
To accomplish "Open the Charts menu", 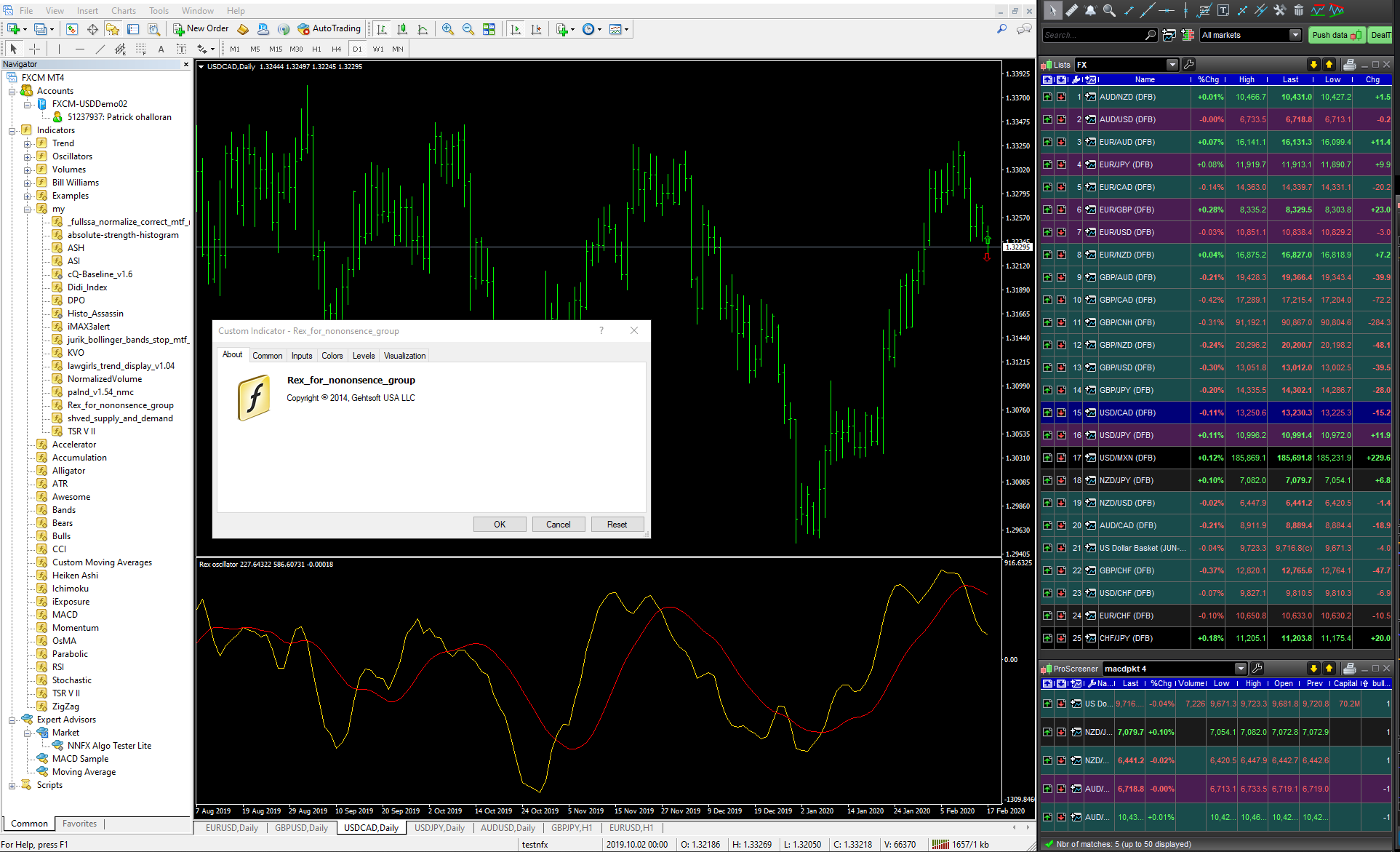I will 123,11.
